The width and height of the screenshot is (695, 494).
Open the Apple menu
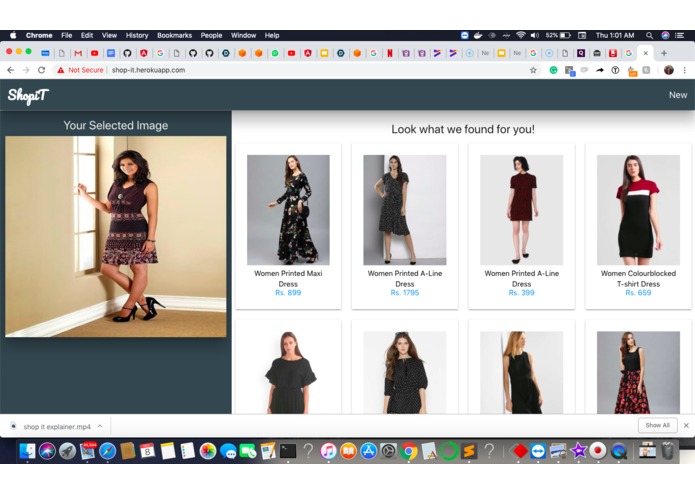coord(13,35)
